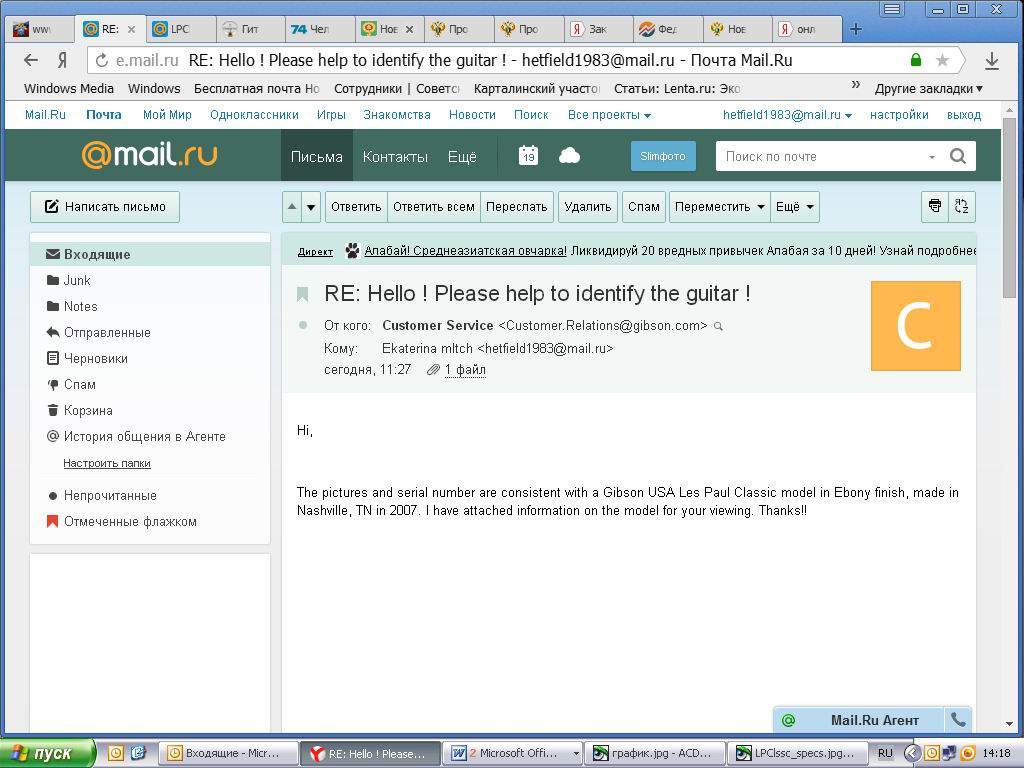
Task: Click the mail search magnifier icon
Action: click(958, 156)
